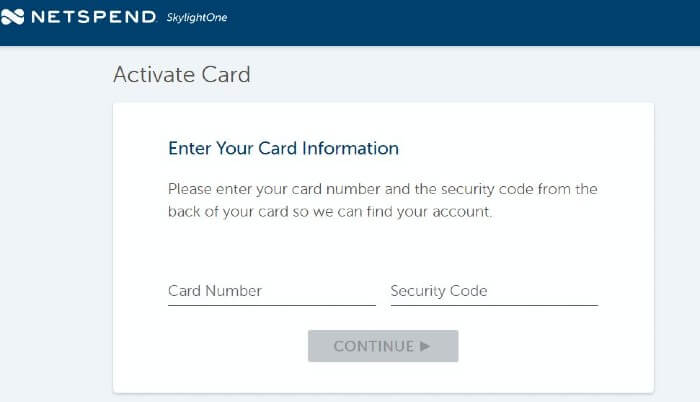Viewport: 700px width, 402px height.
Task: Click the Activate Card page heading
Action: [x=182, y=75]
